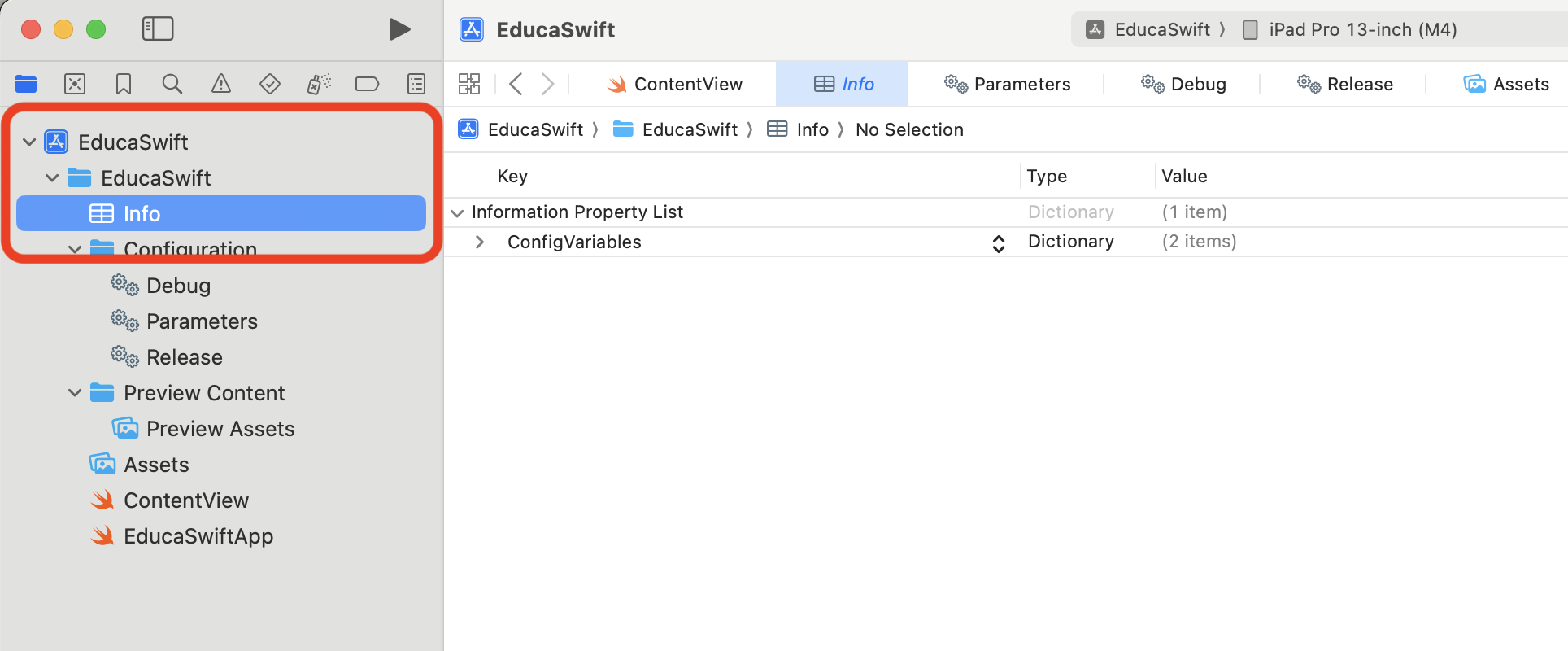Open the Debug navigator spray icon
1568x651 pixels.
(319, 84)
